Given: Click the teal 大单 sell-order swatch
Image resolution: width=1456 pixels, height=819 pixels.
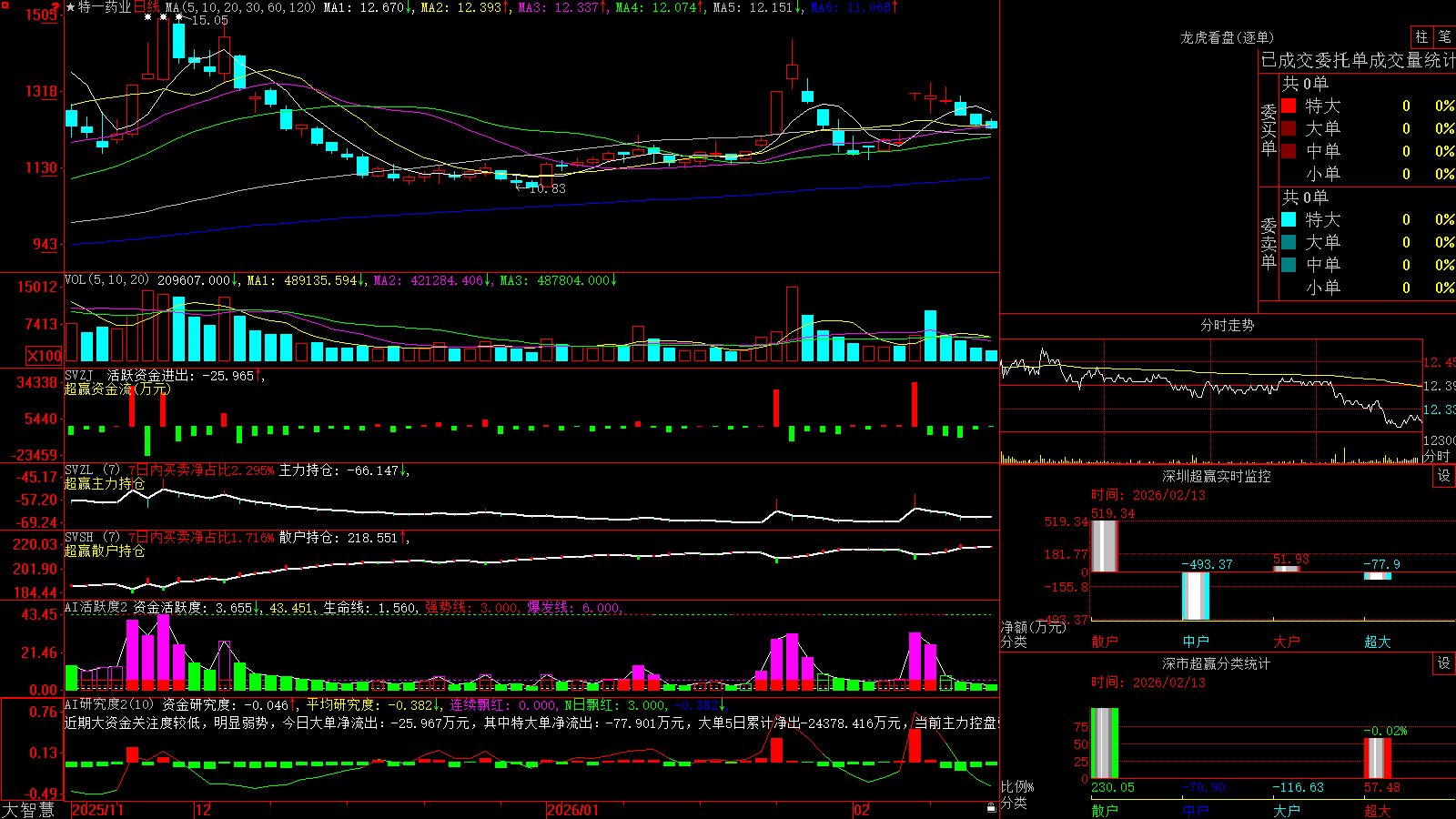Looking at the screenshot, I should click(1289, 242).
